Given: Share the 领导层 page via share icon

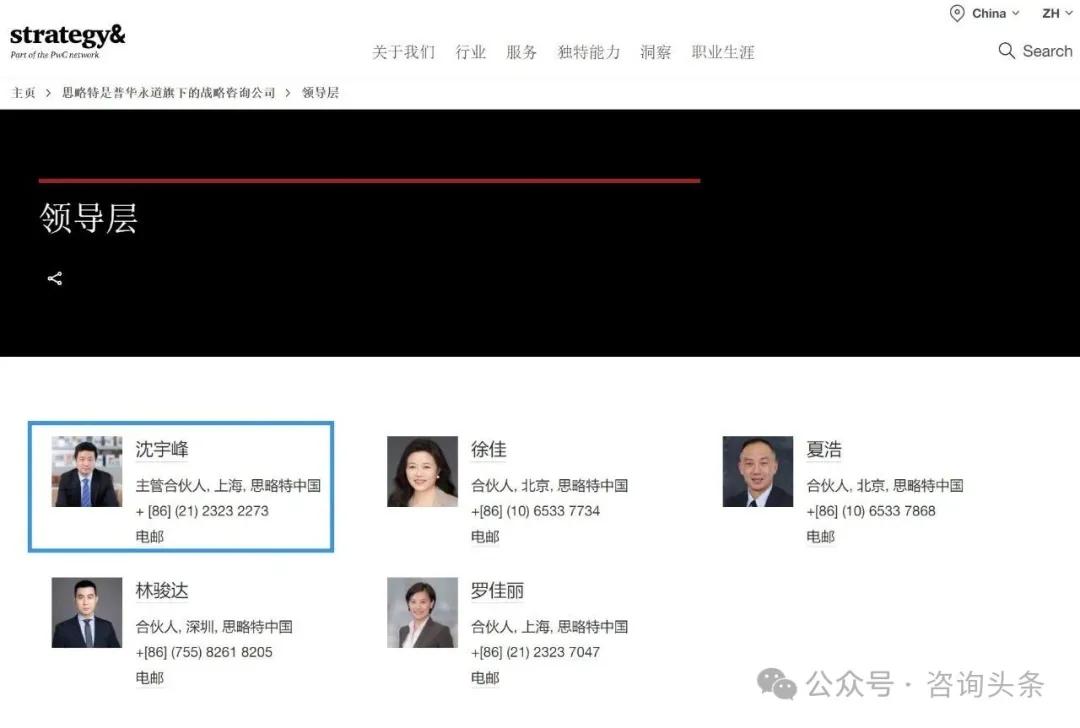Looking at the screenshot, I should coord(55,278).
